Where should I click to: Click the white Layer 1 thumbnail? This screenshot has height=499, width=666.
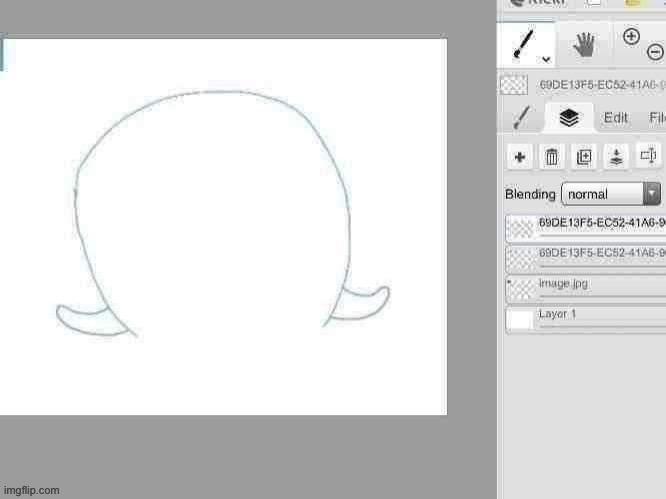pos(521,321)
